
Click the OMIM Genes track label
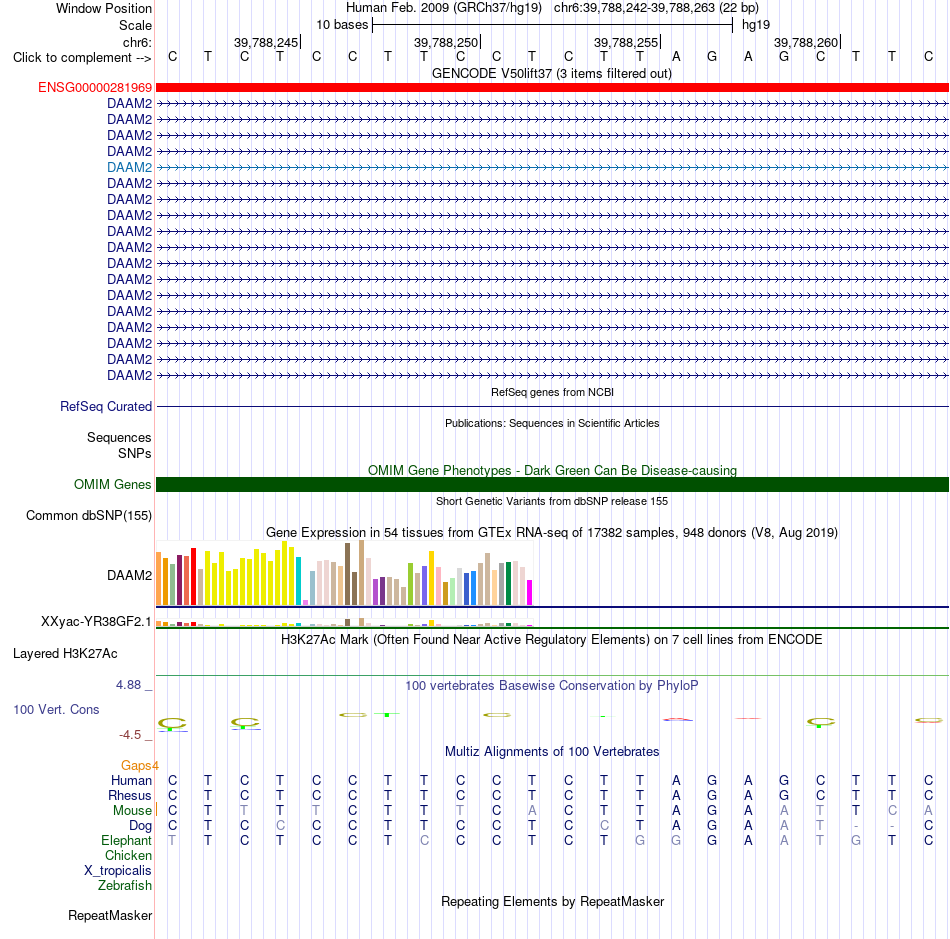(113, 485)
